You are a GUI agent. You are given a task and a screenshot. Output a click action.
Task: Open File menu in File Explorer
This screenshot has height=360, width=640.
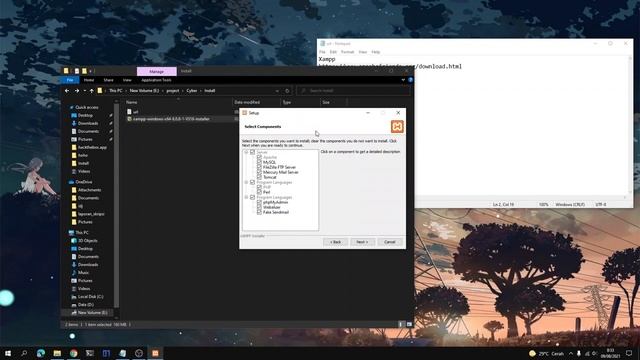pos(70,80)
